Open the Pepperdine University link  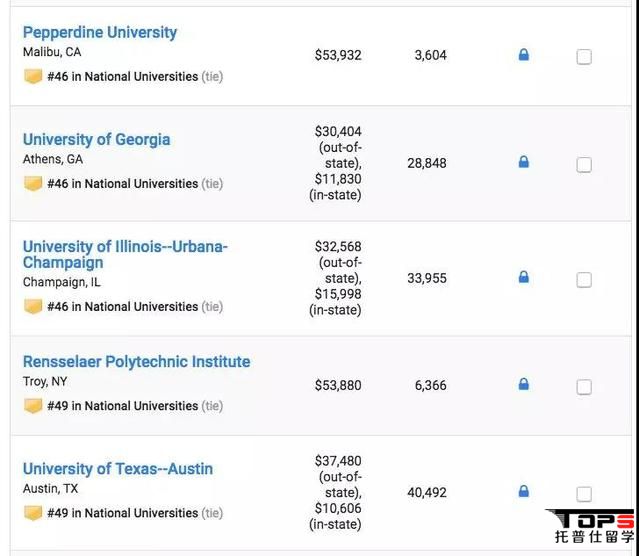pos(100,32)
